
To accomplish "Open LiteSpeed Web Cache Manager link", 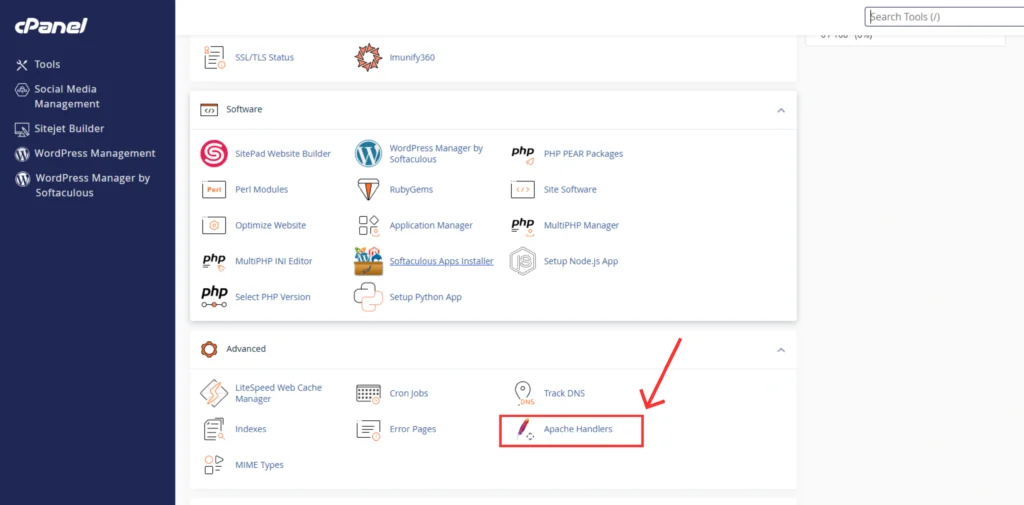I will pyautogui.click(x=278, y=393).
